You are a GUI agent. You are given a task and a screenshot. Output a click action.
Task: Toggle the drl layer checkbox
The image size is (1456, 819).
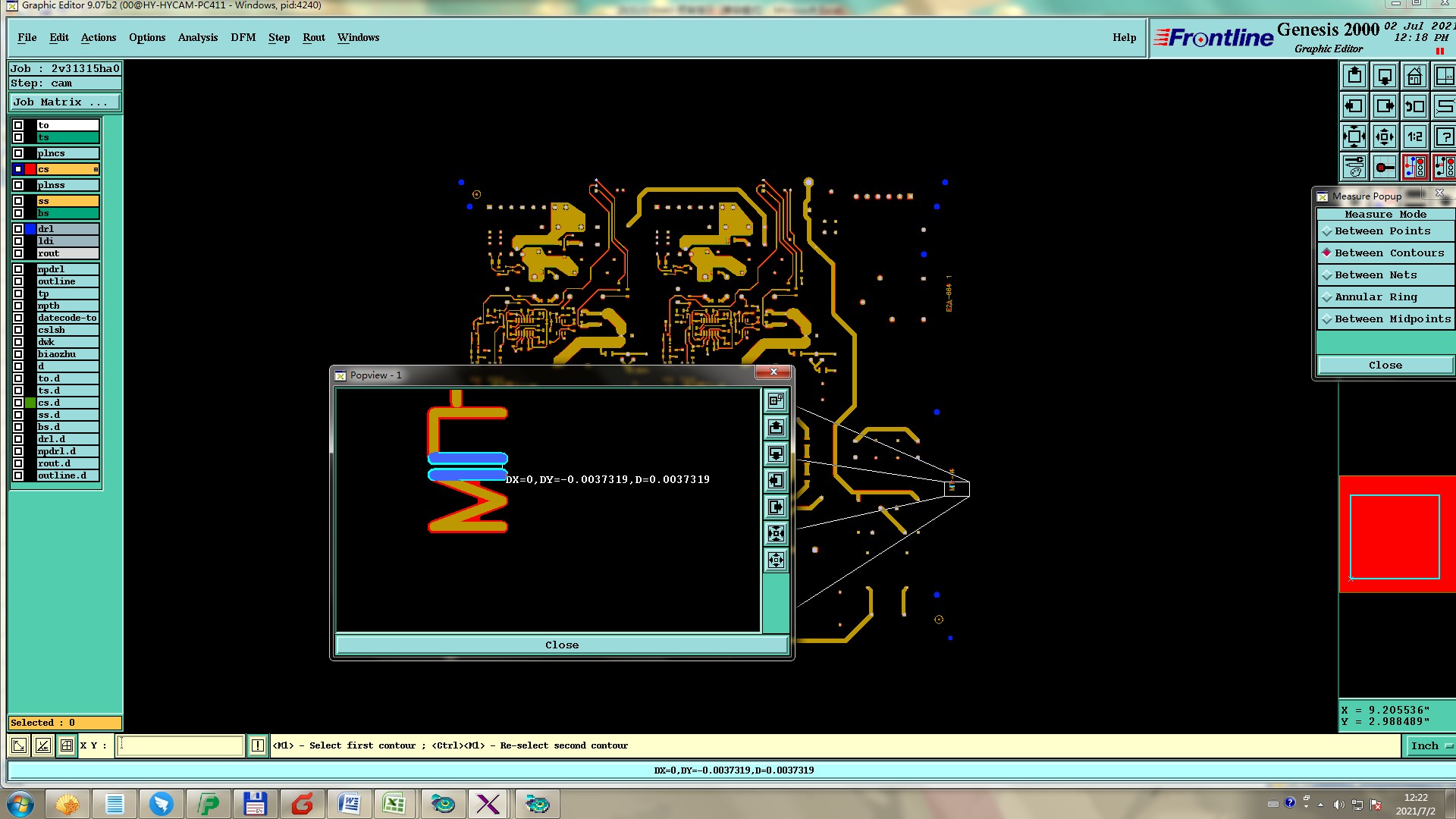point(18,229)
